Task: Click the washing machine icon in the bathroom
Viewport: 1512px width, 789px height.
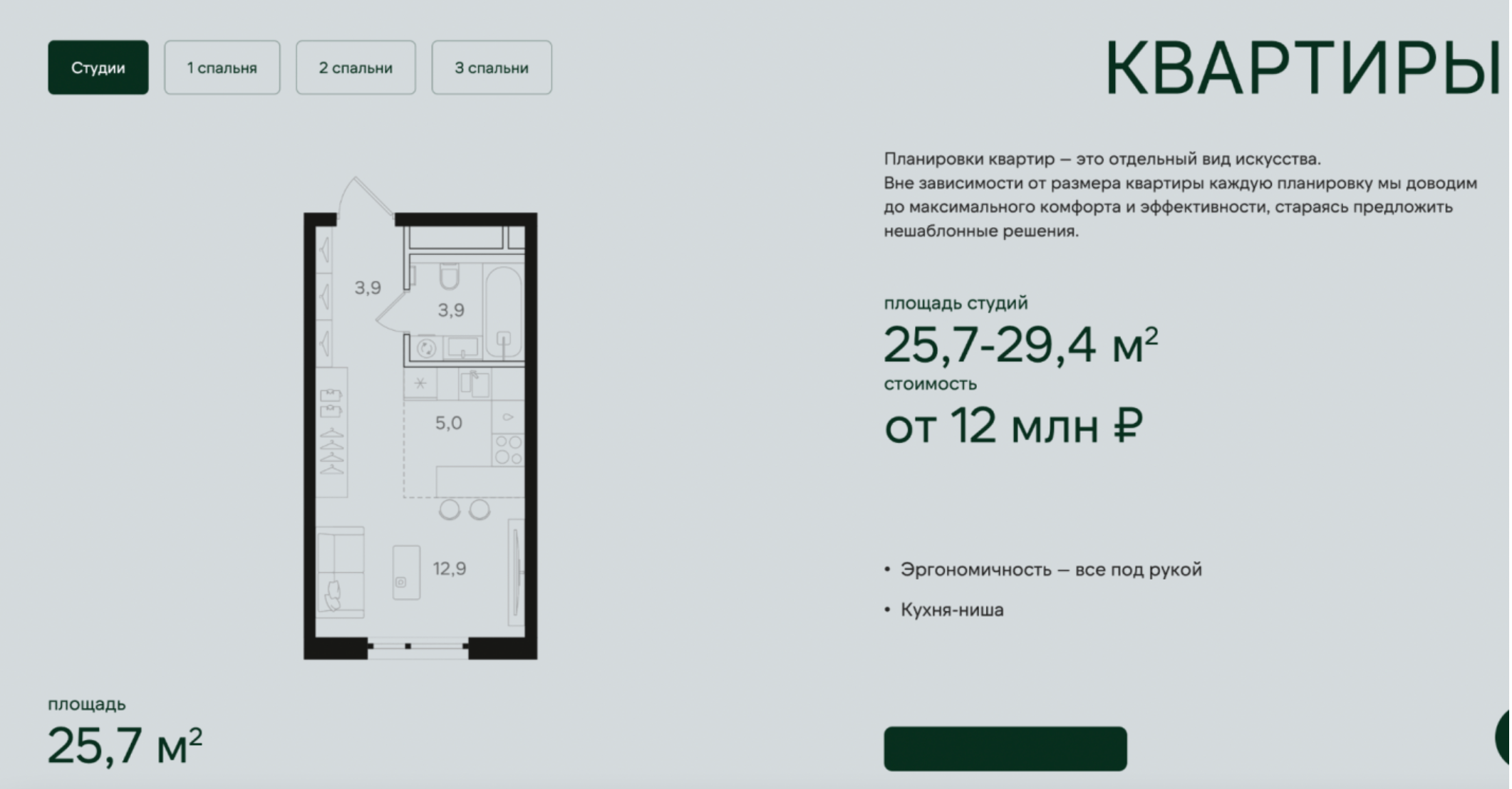Action: (x=426, y=348)
